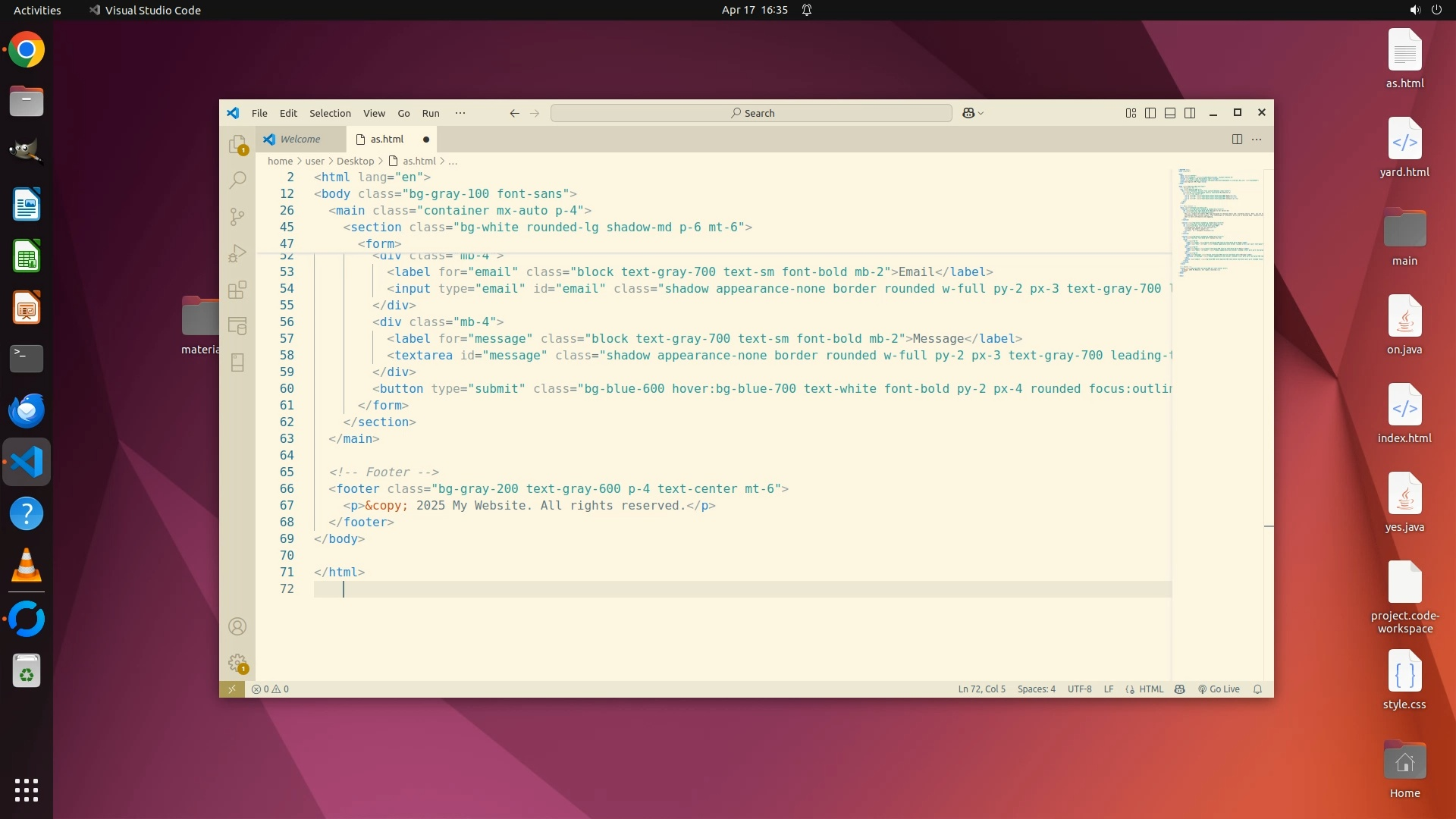Open the Selection menu
This screenshot has height=819, width=1456.
click(x=330, y=113)
